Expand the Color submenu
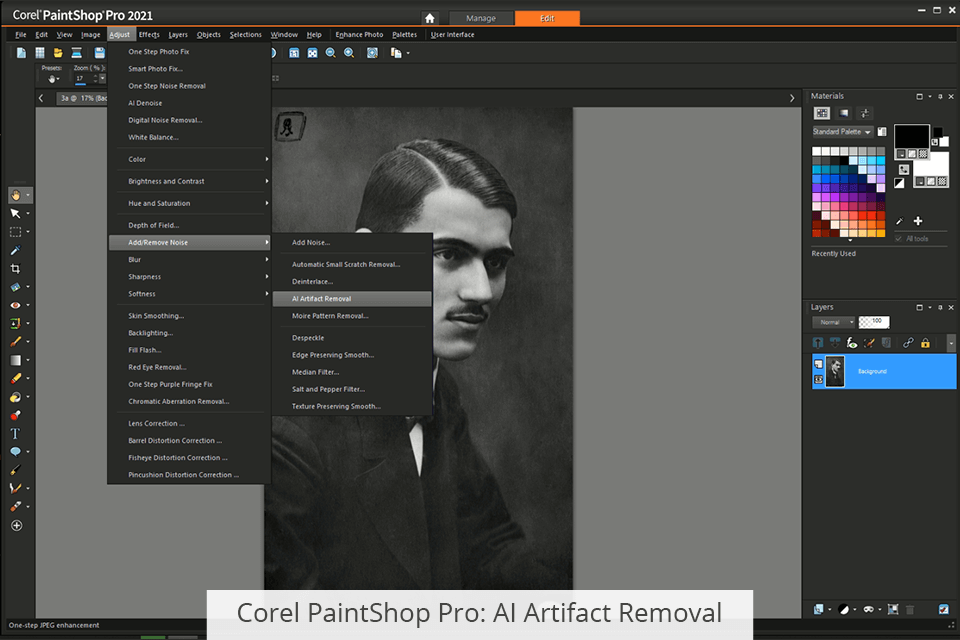Viewport: 960px width, 640px height. (x=190, y=159)
